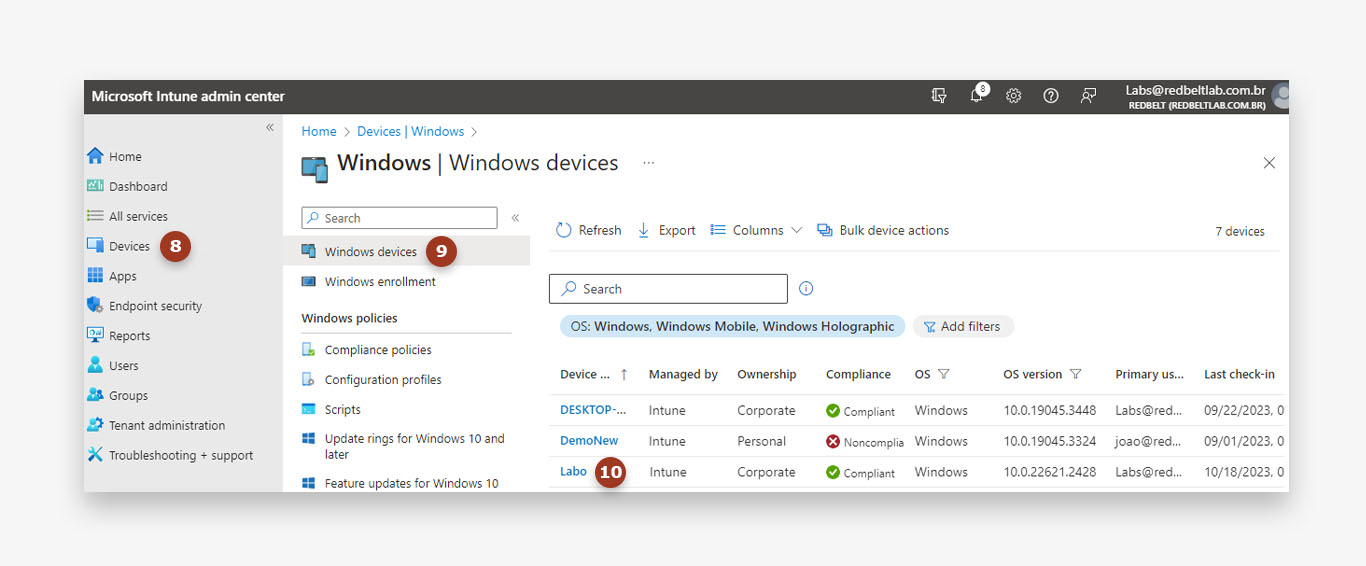Open the Labo device link
This screenshot has height=566, width=1366.
pos(573,472)
